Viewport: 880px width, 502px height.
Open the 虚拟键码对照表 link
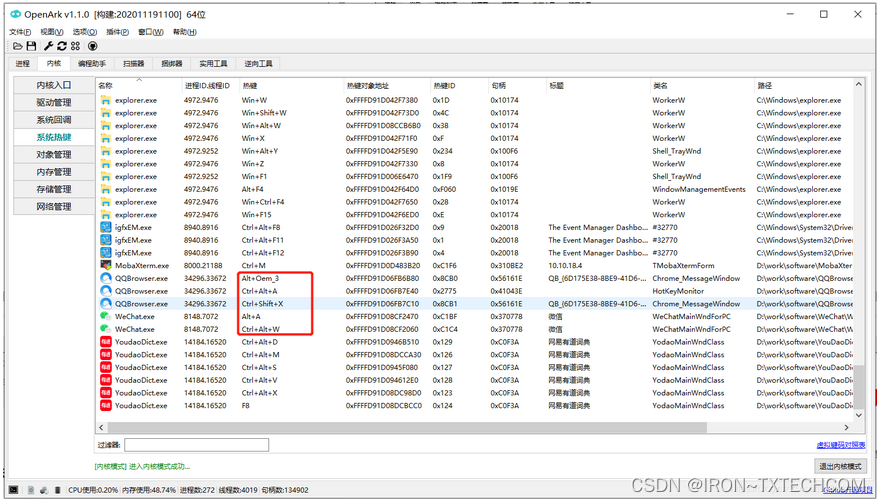click(841, 445)
